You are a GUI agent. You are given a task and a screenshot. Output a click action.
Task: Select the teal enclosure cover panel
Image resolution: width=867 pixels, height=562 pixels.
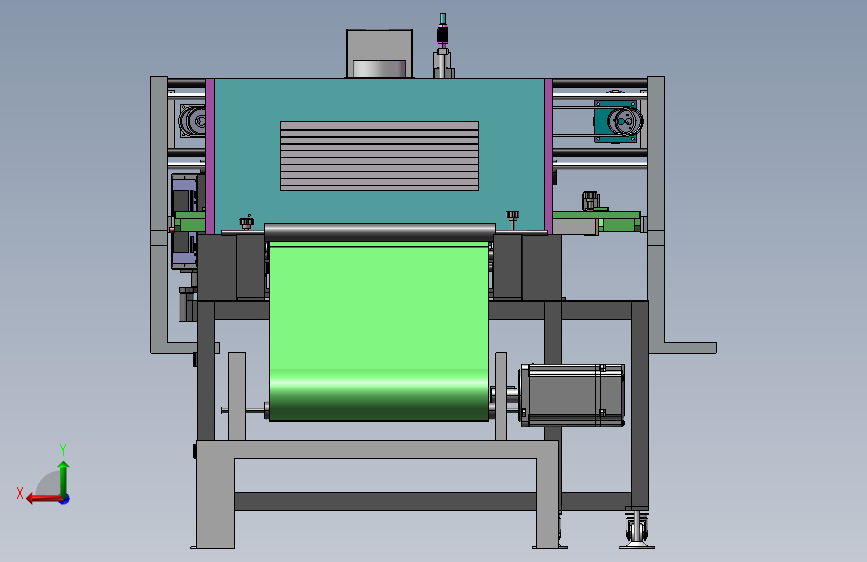(379, 155)
